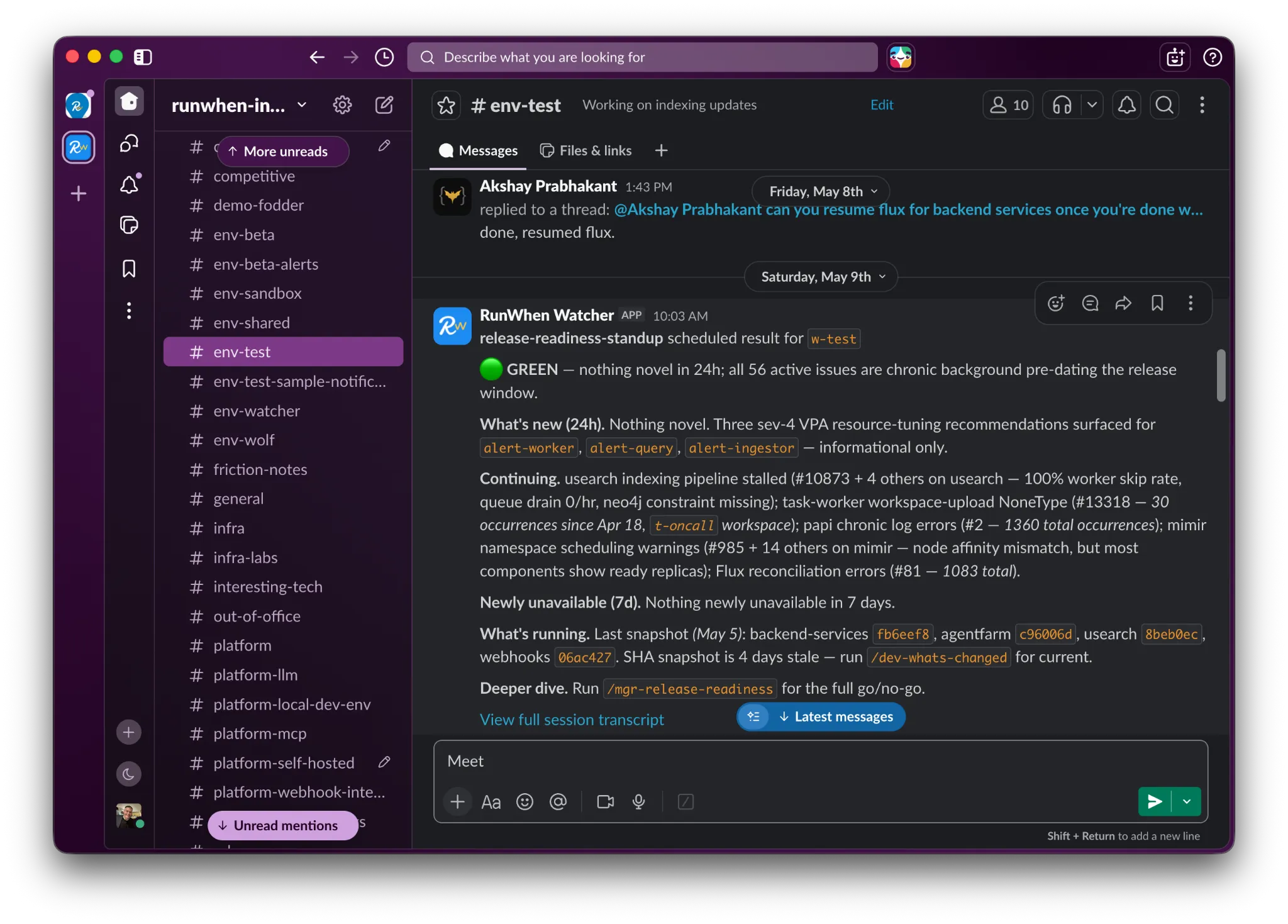1288x924 pixels.
Task: Open emoji picker in composer
Action: coord(525,802)
